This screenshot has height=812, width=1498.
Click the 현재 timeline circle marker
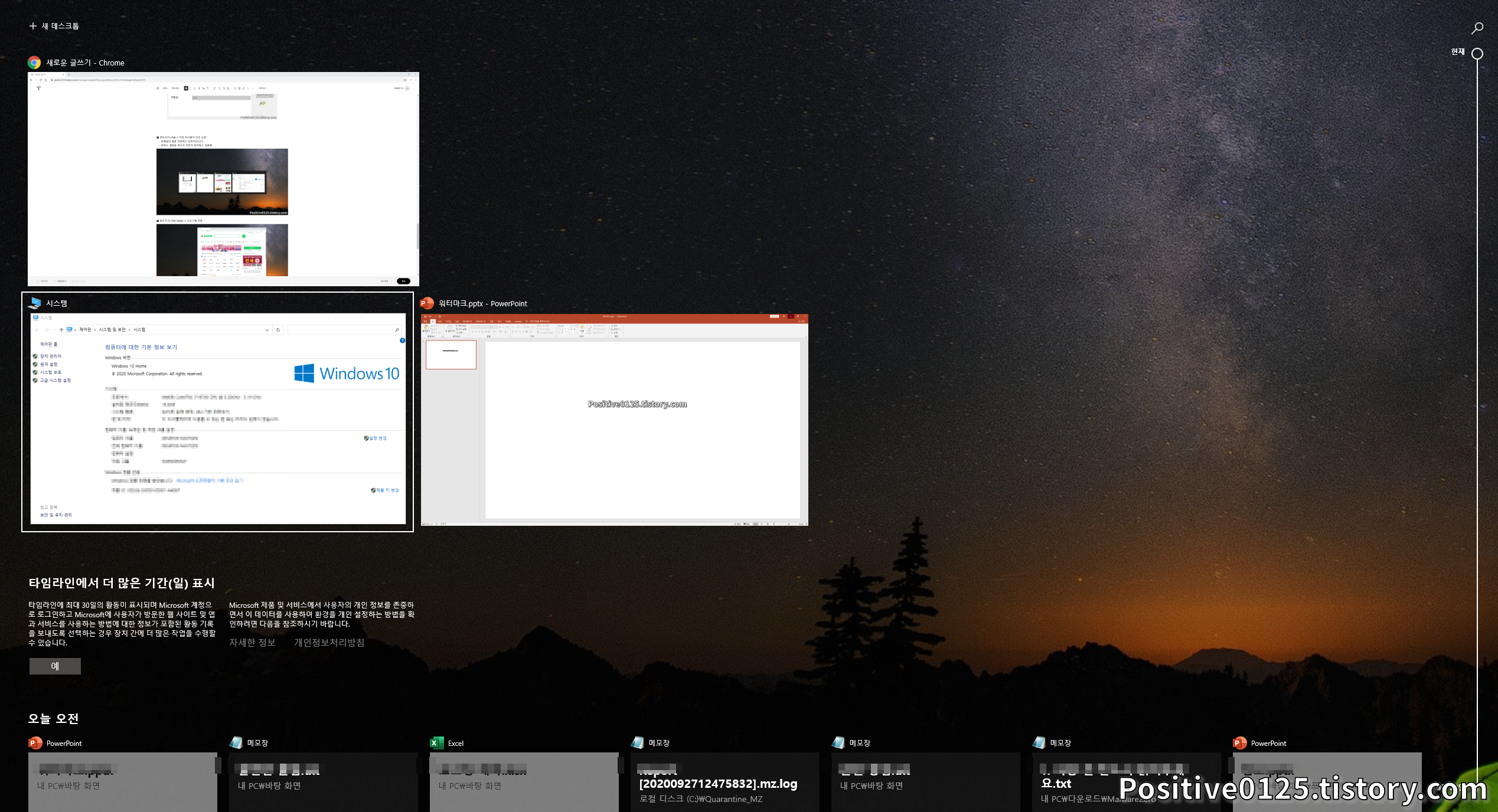(x=1477, y=54)
